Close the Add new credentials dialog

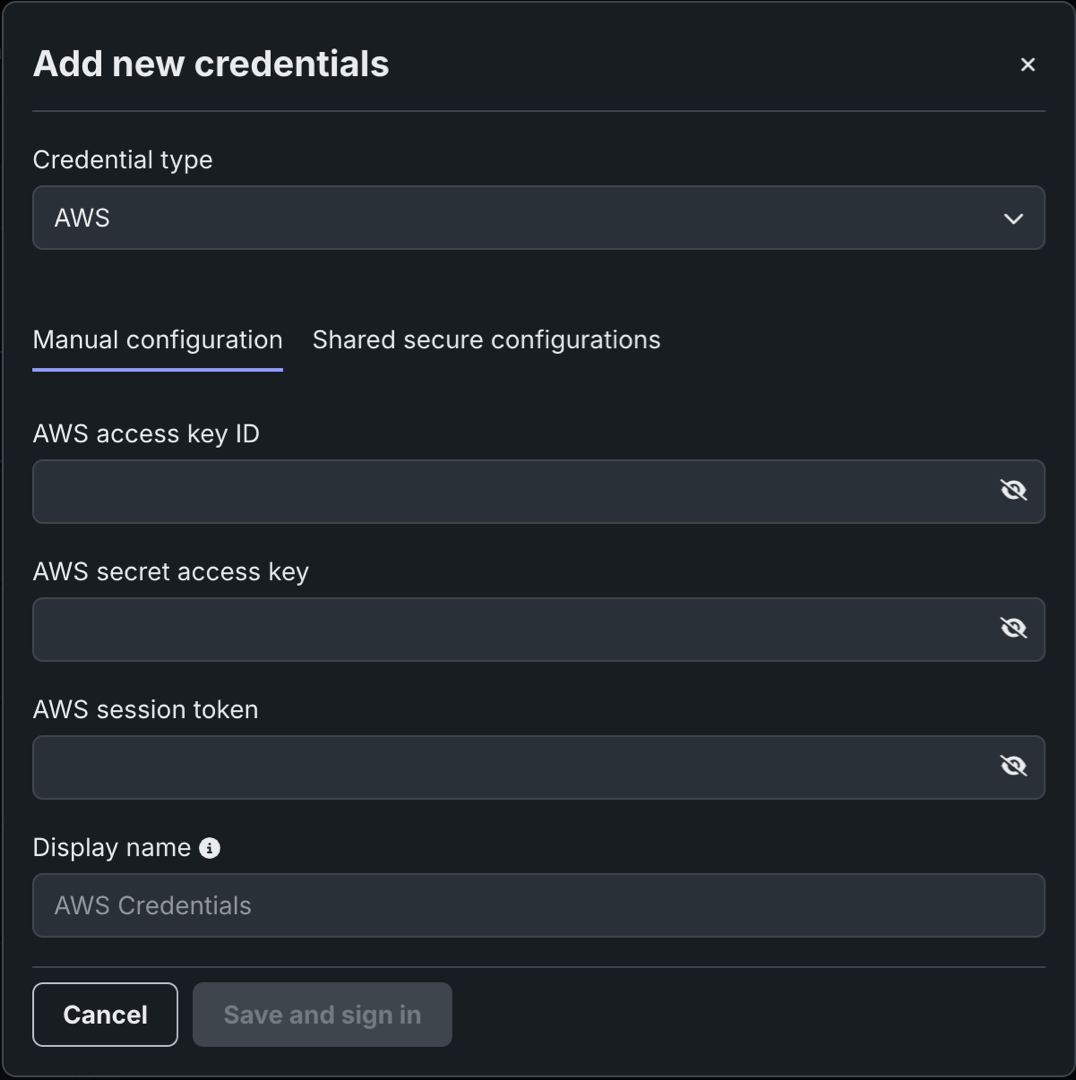coord(1027,65)
